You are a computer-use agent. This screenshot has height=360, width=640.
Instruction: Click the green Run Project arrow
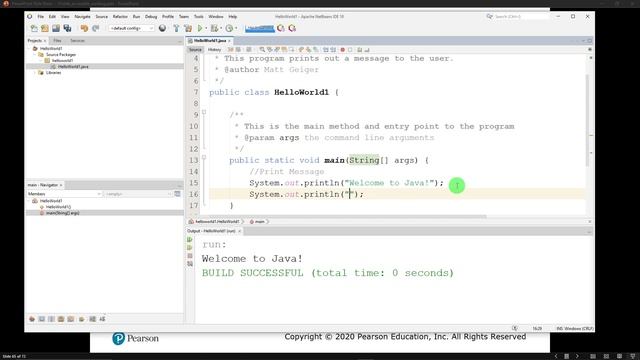[x=200, y=28]
